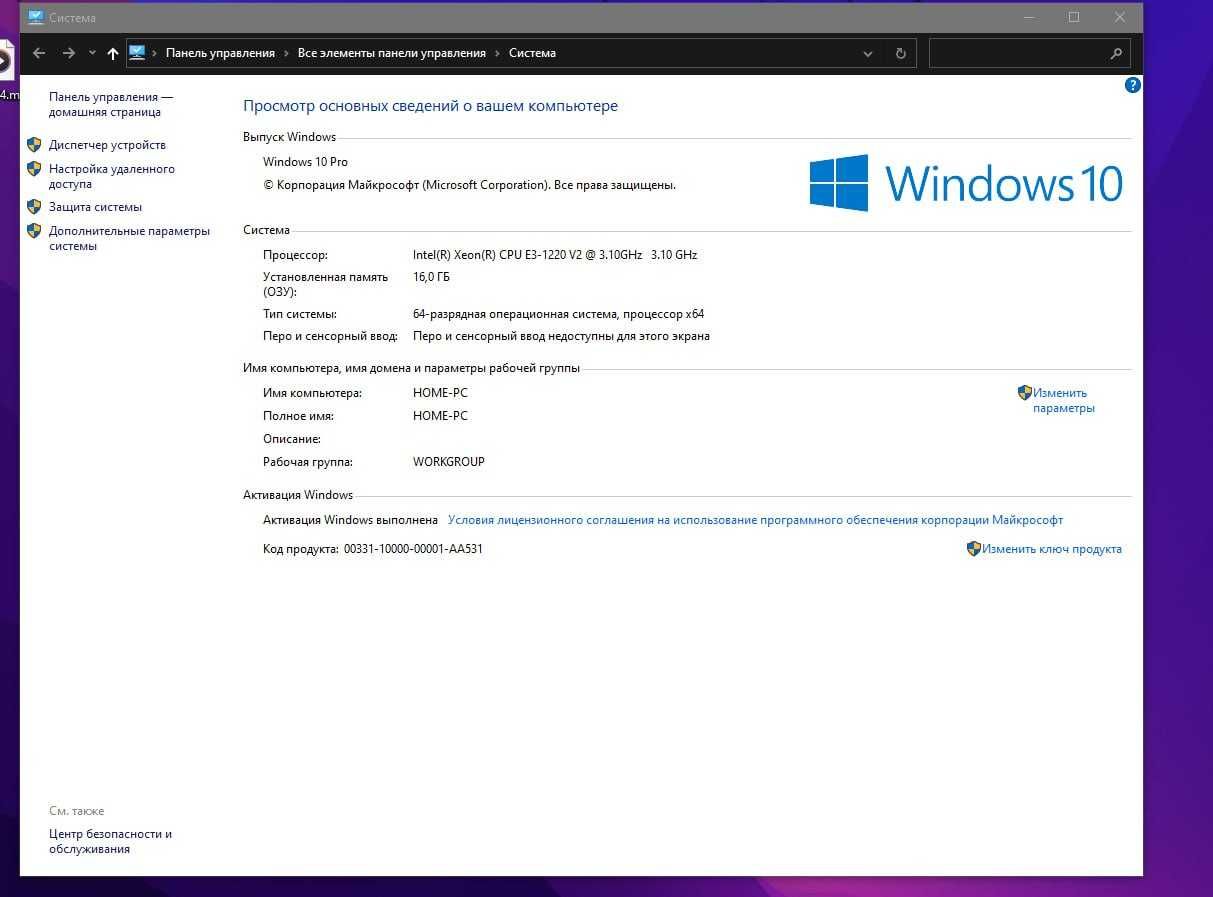Click shield icon next to 'Дополнительные параметры системы'
This screenshot has height=897, width=1213.
(34, 231)
